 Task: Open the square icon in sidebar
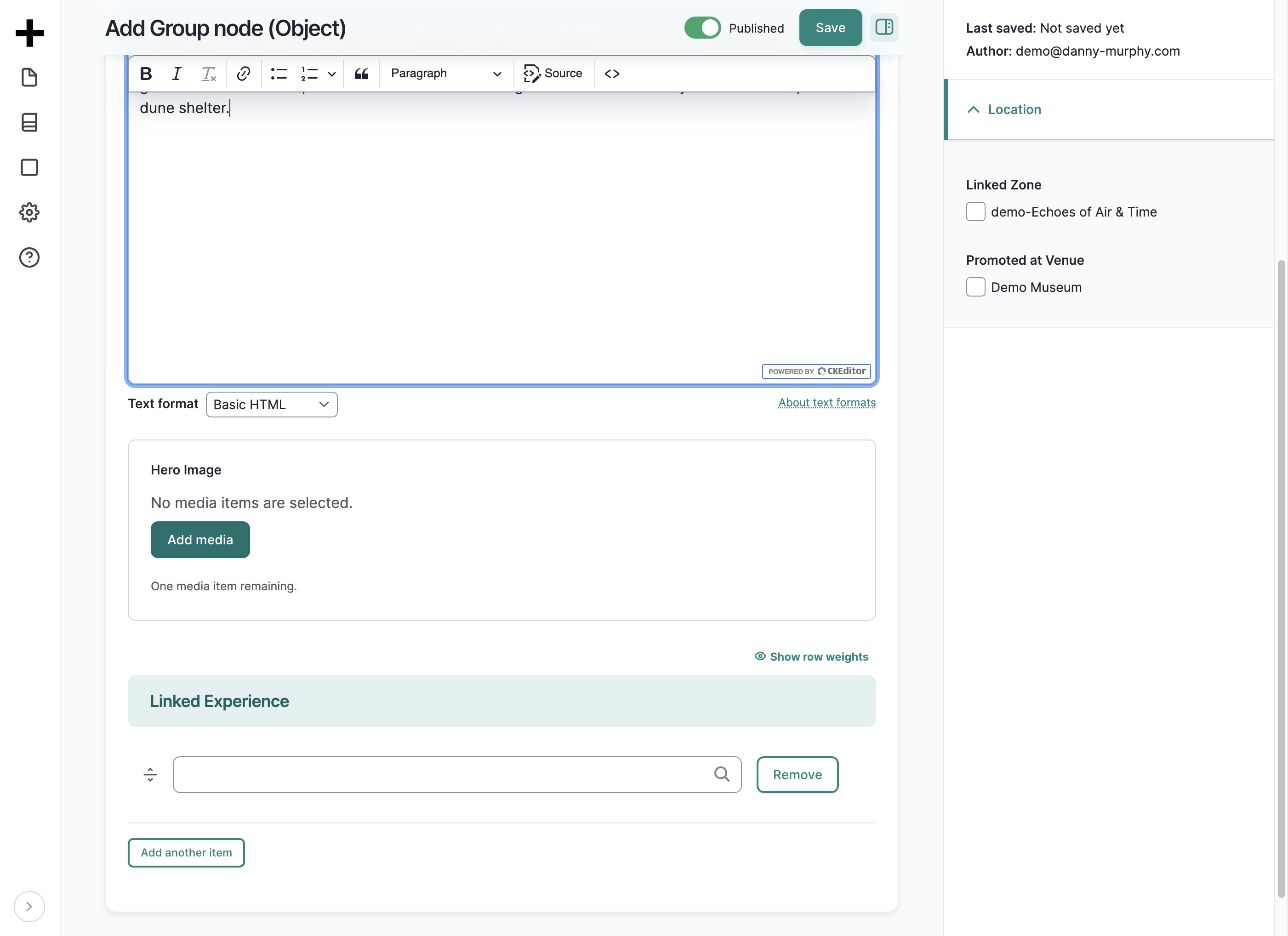click(29, 167)
